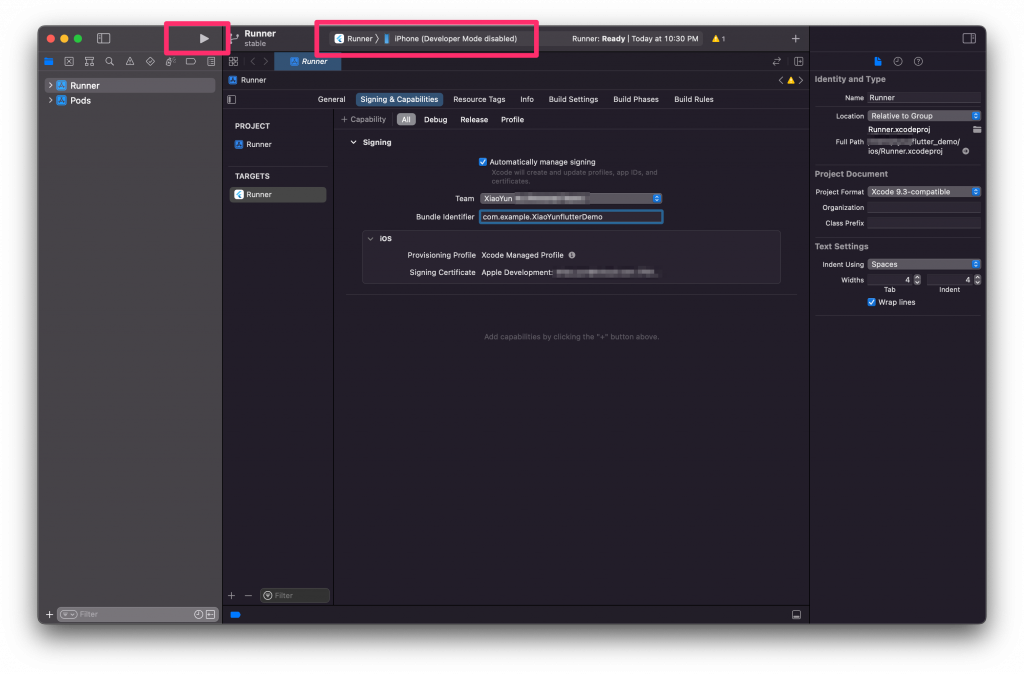Hide the project and targets list
1024x674 pixels.
231,99
